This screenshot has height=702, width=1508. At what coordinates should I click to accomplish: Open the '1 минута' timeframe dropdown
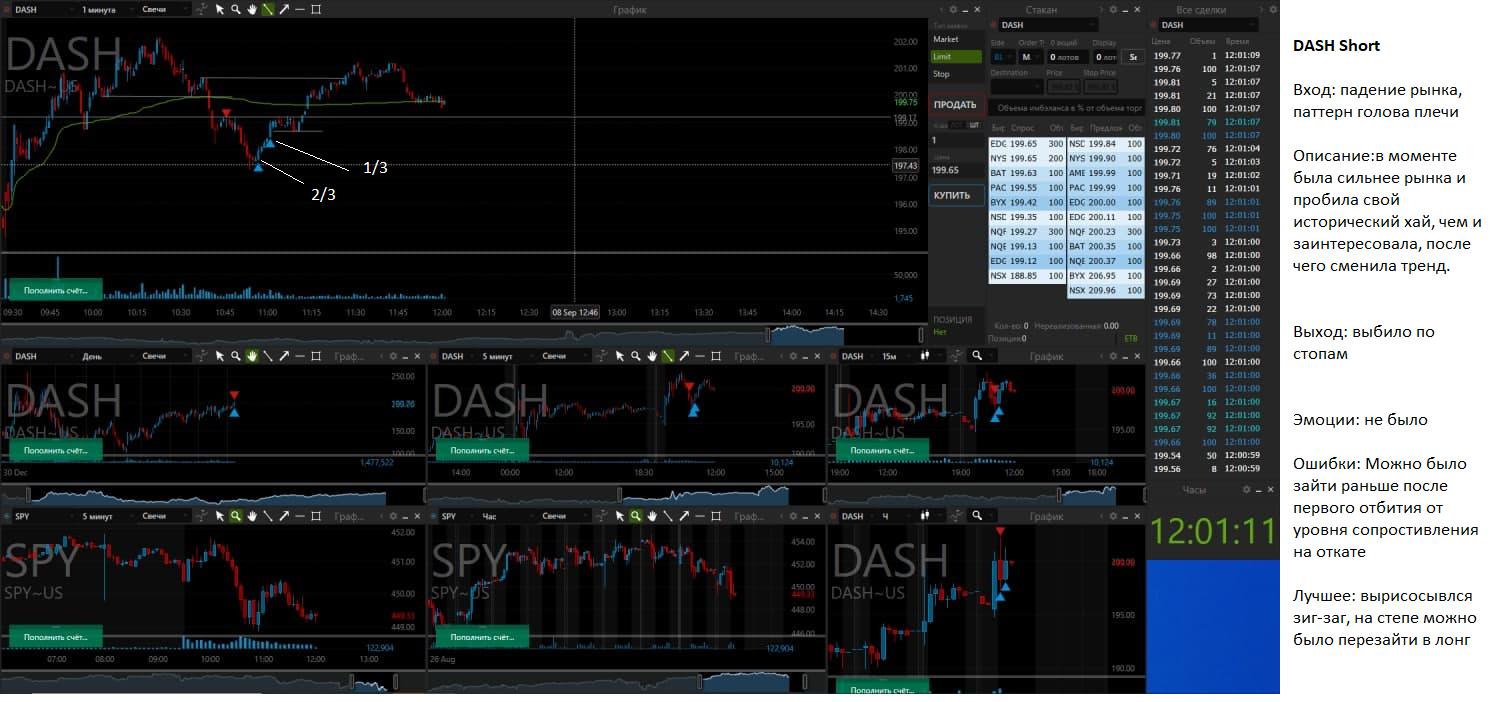[x=107, y=9]
